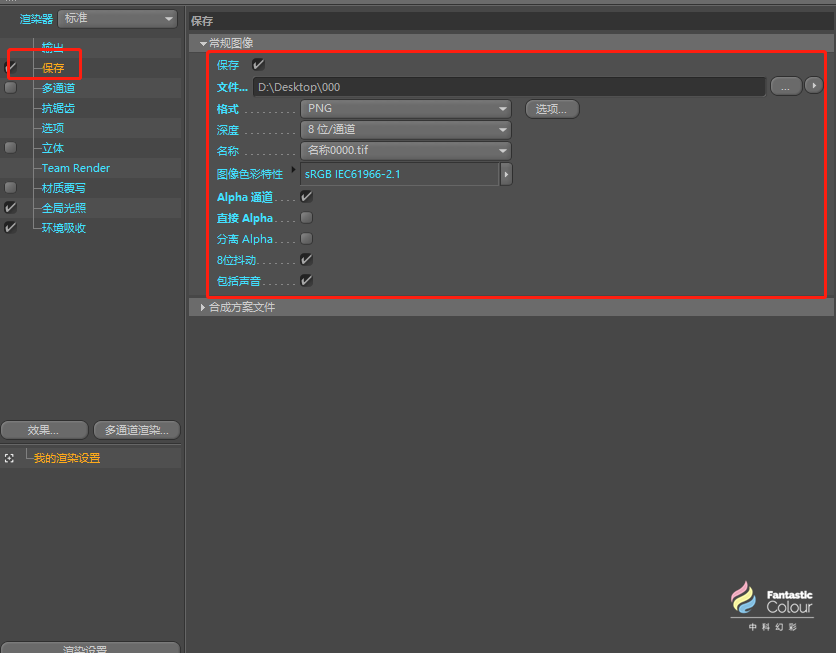
Task: Click the 选项... format options button
Action: click(552, 109)
